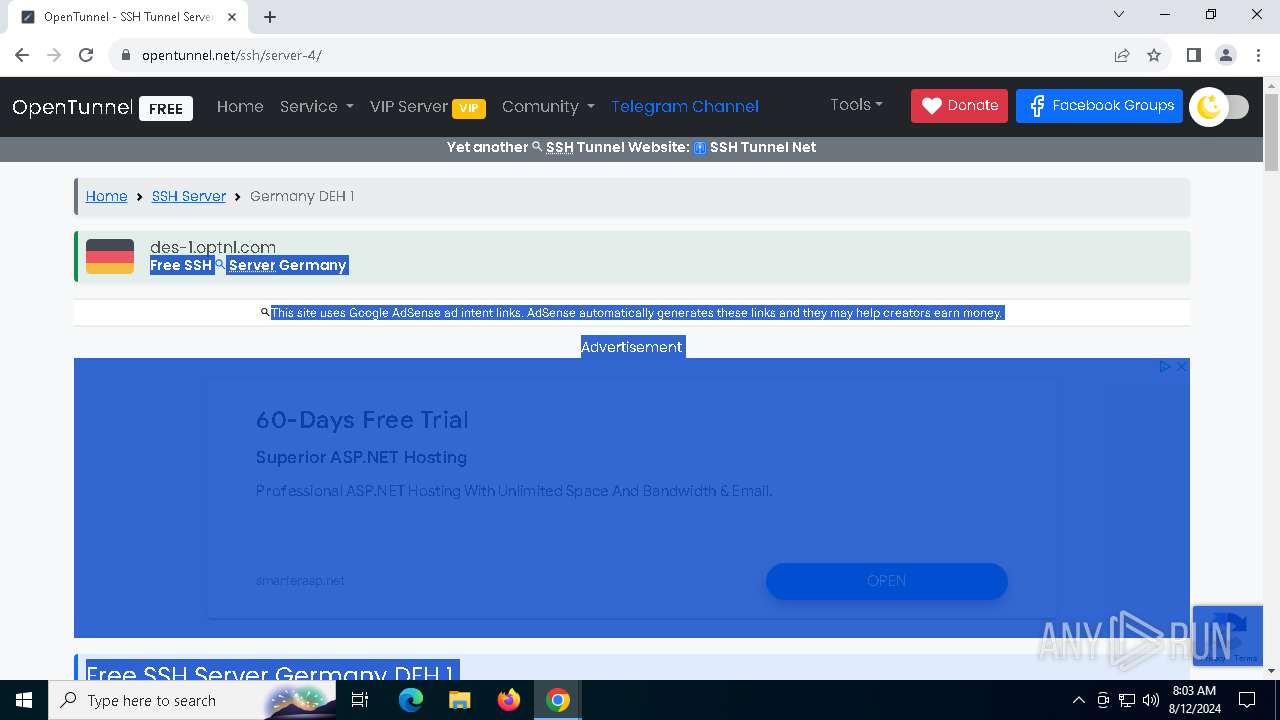Click the smarterasp.net ad link

pyautogui.click(x=300, y=581)
